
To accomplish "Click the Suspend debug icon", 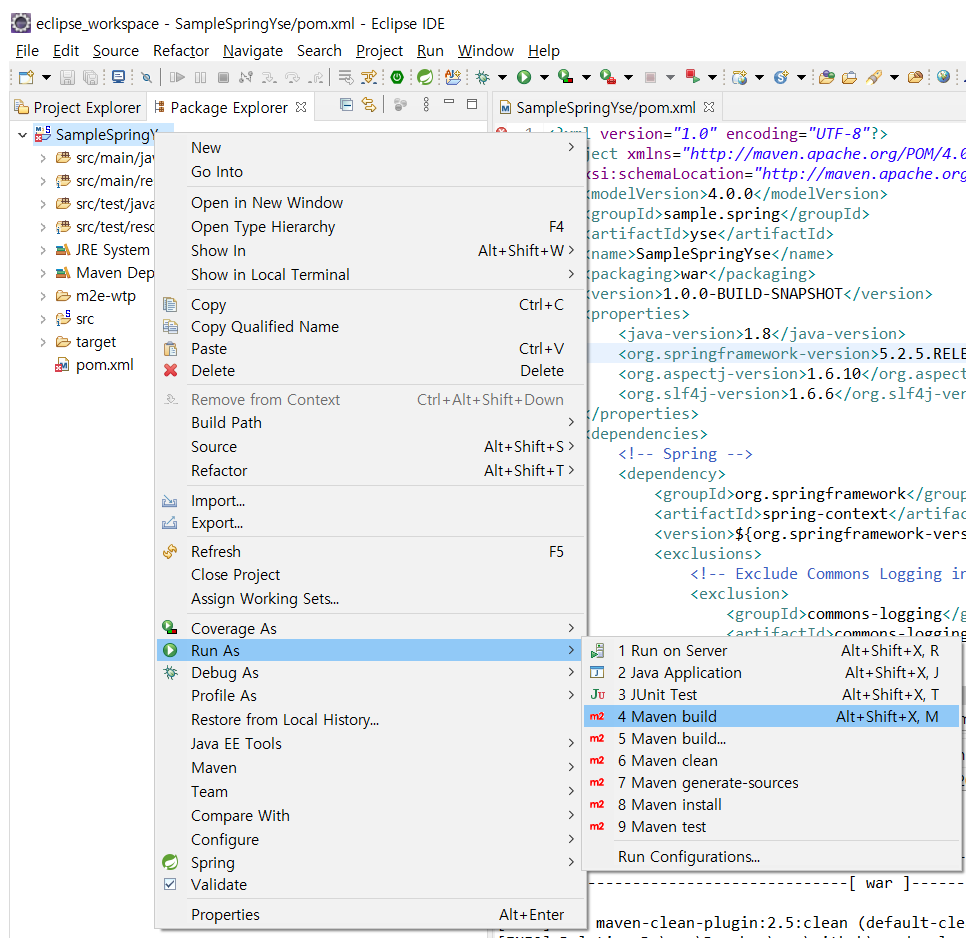I will (x=200, y=78).
